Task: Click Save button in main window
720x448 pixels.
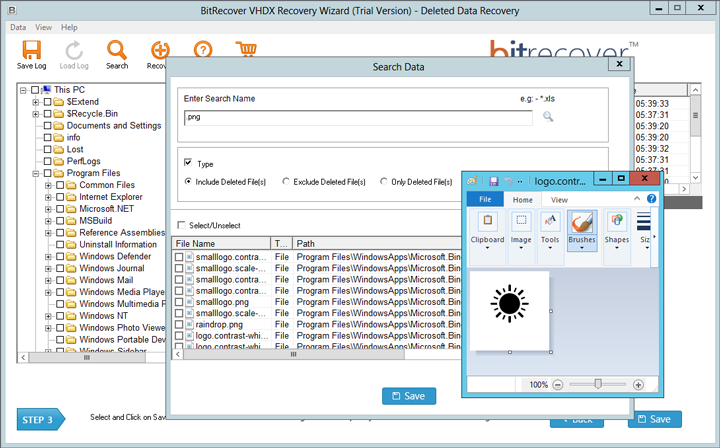Action: click(654, 419)
